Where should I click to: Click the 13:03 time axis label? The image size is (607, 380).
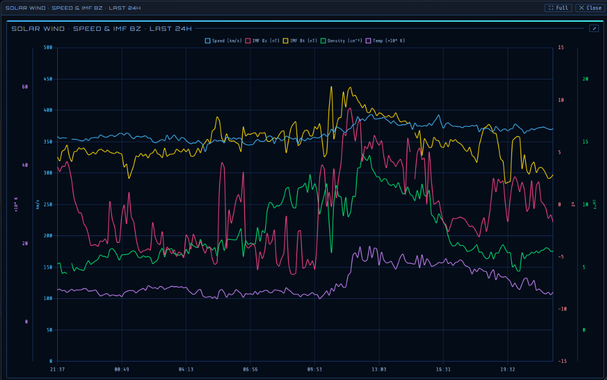coord(379,370)
